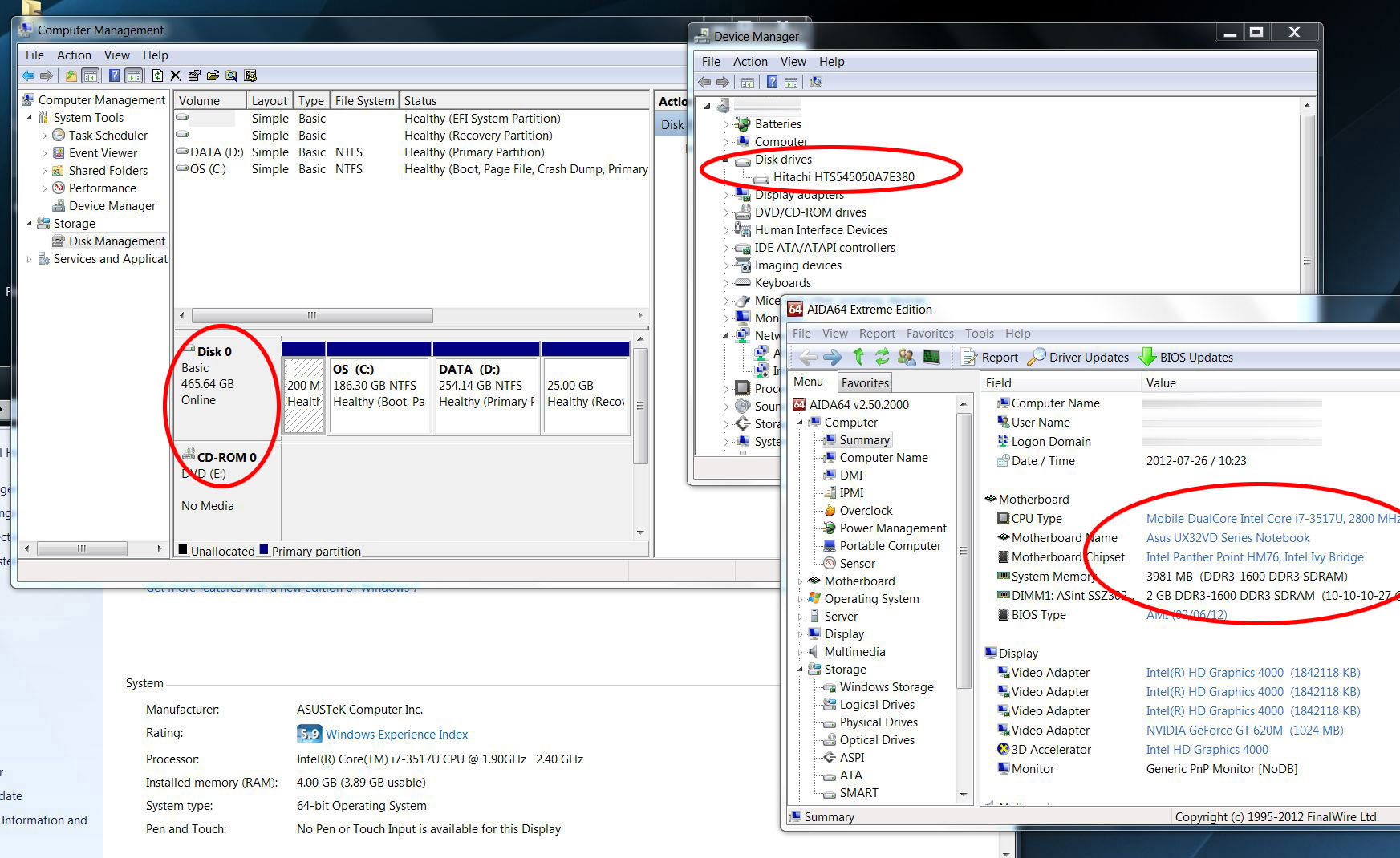The image size is (1400, 858).
Task: Click the magnifier search icon in Computer Management toolbar
Action: [x=231, y=75]
